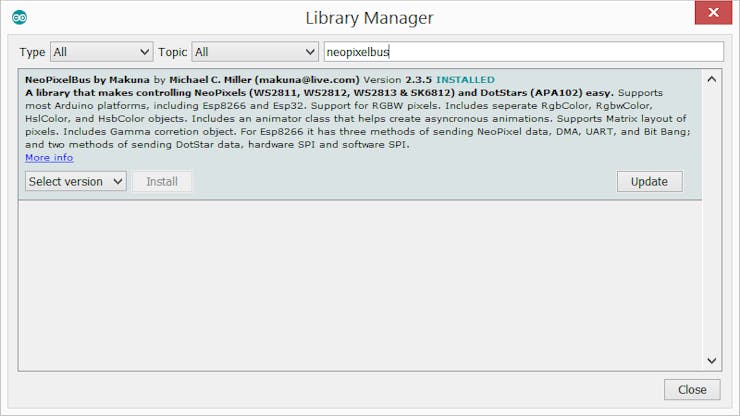Click the 'Library Manager' window title
This screenshot has width=740, height=416.
tap(369, 18)
